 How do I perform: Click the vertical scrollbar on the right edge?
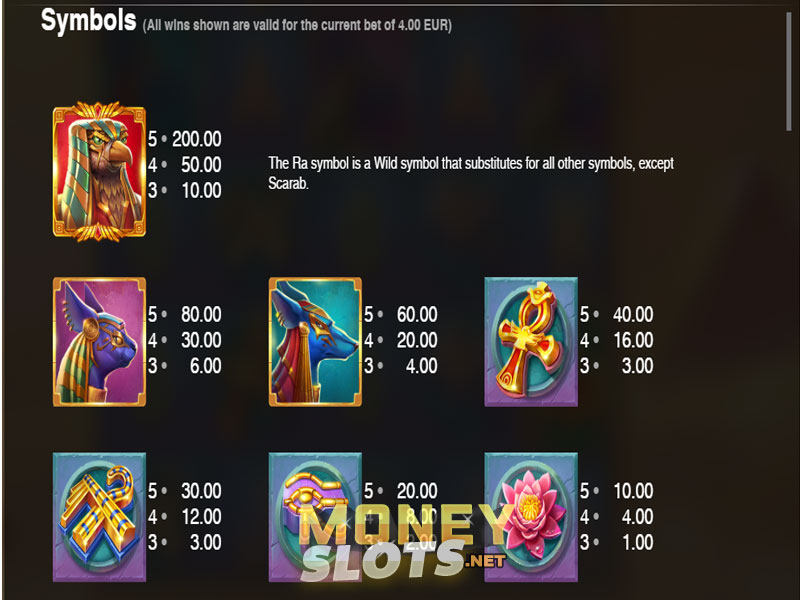point(789,70)
